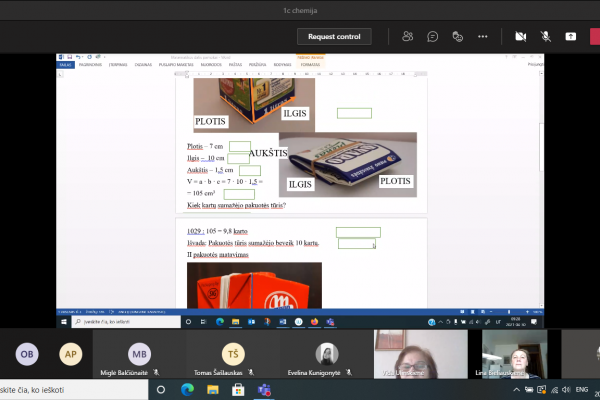Click the Save icon in Word toolbar
600x400 pixels.
tap(70, 57)
